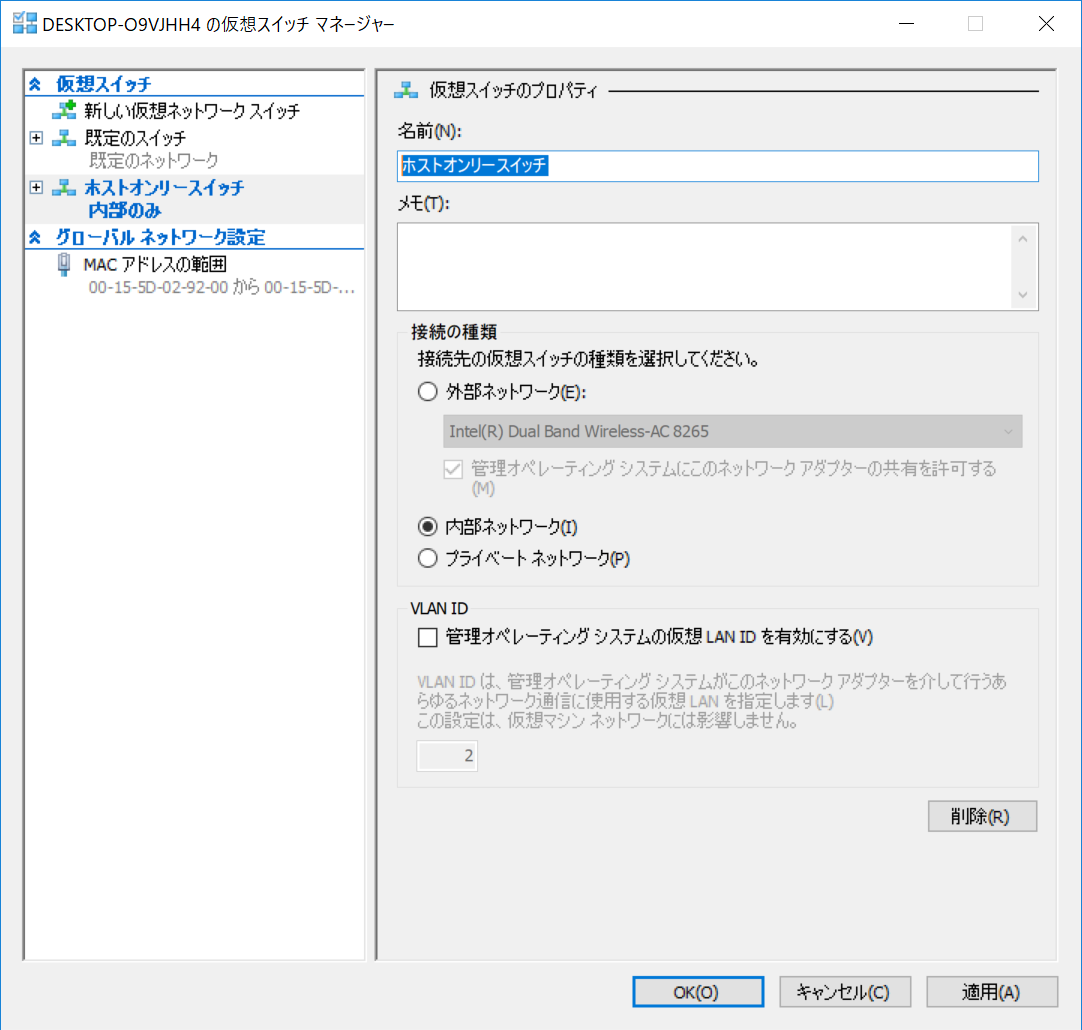Click the Virtual Switch Manager title bar icon

25,23
